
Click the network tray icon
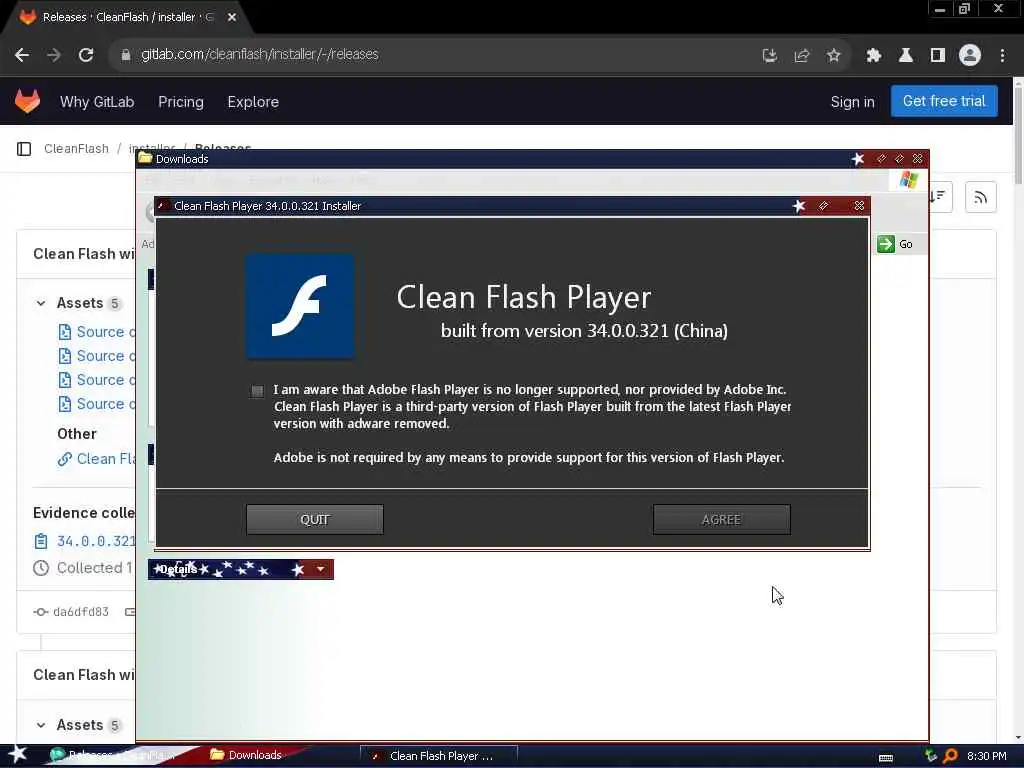931,756
